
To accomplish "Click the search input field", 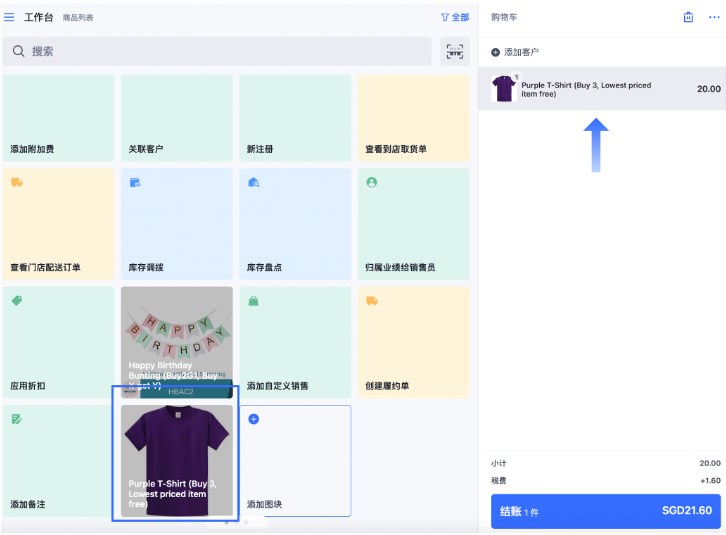I will point(217,51).
